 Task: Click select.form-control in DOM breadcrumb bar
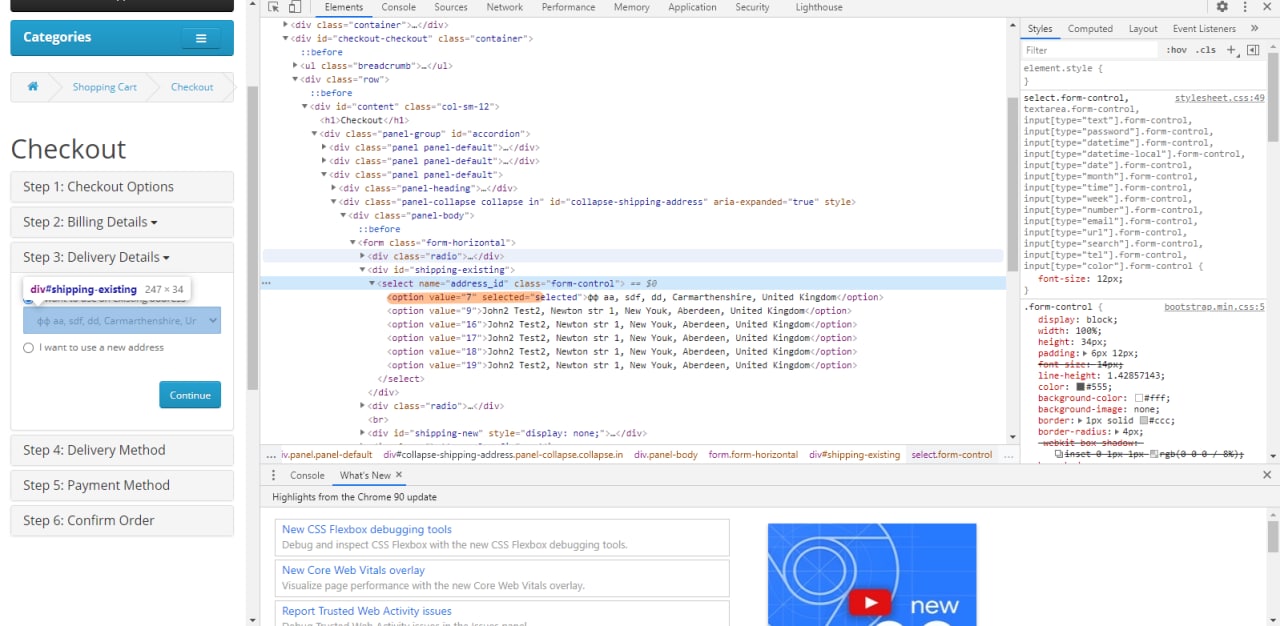[952, 454]
